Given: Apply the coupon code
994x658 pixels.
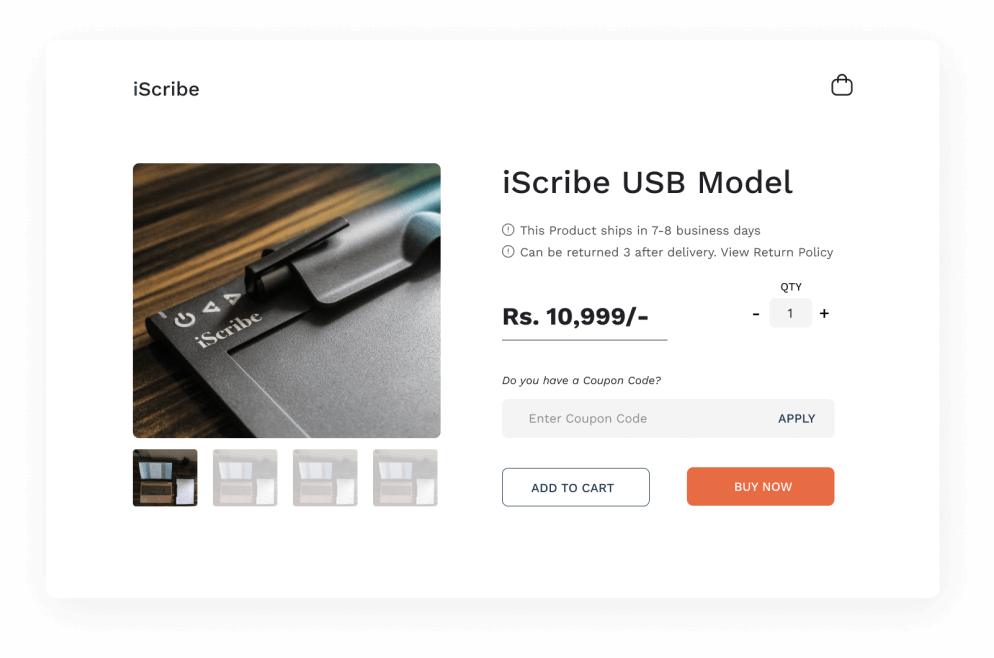Looking at the screenshot, I should click(x=796, y=418).
